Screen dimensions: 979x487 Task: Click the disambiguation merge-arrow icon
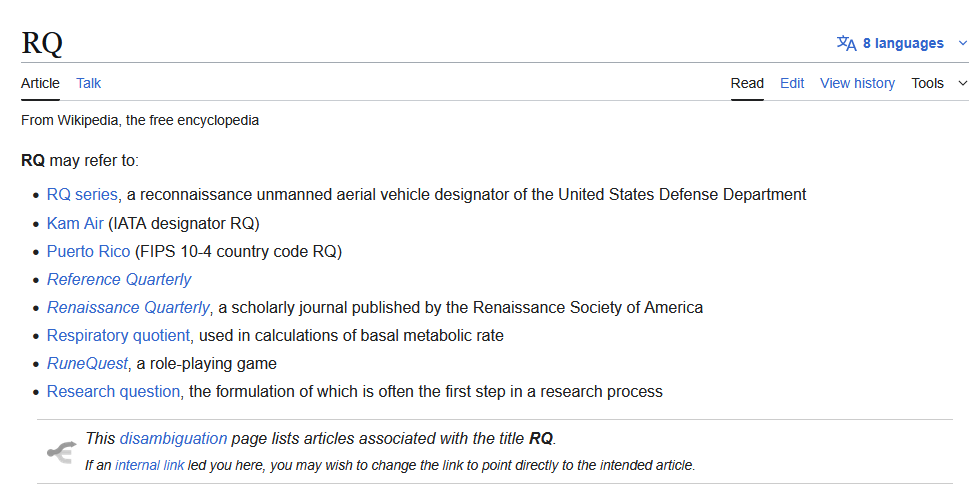61,452
